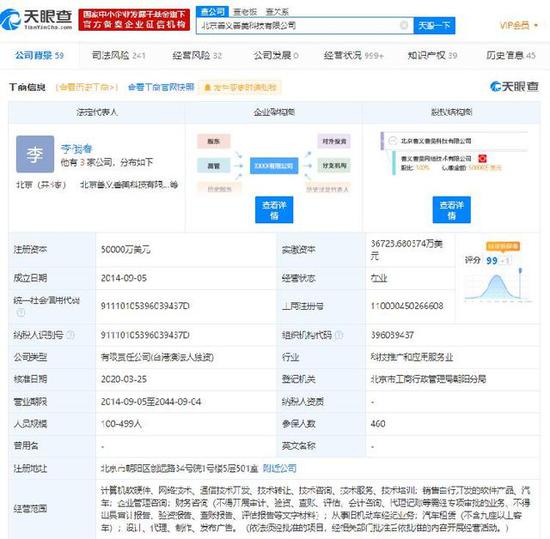Click the red official credit agency banner
Viewport: 550px width, 539px height.
(134, 20)
